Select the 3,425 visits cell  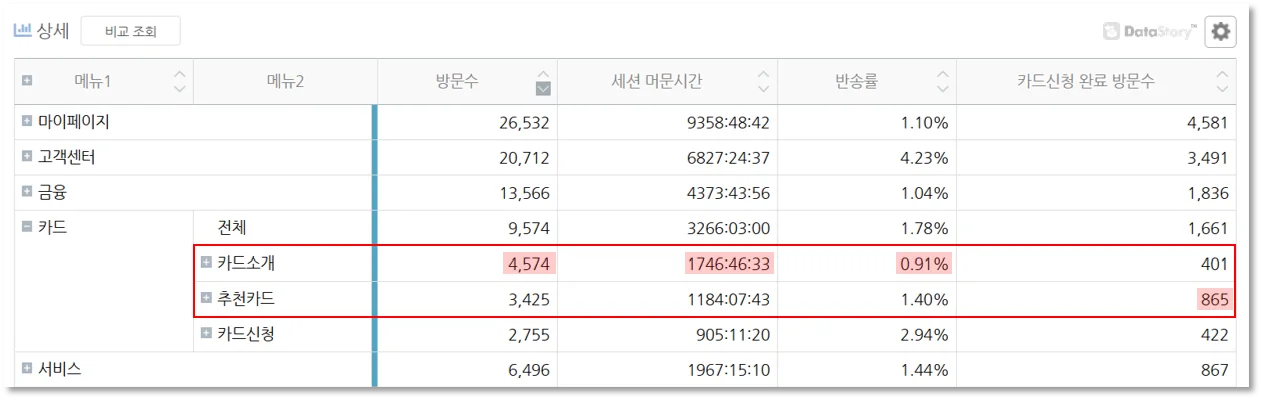coord(529,298)
